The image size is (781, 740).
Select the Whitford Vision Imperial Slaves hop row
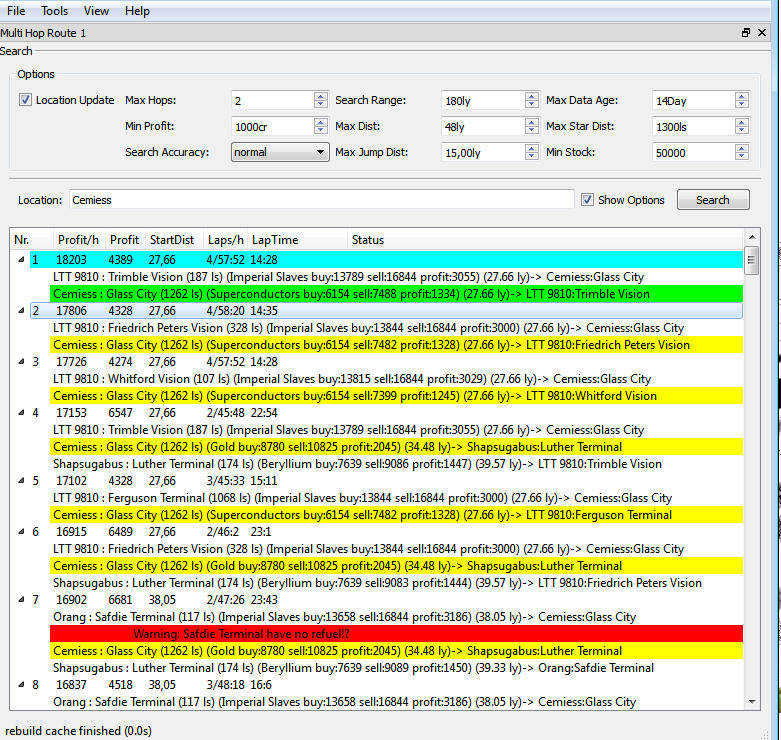click(396, 378)
